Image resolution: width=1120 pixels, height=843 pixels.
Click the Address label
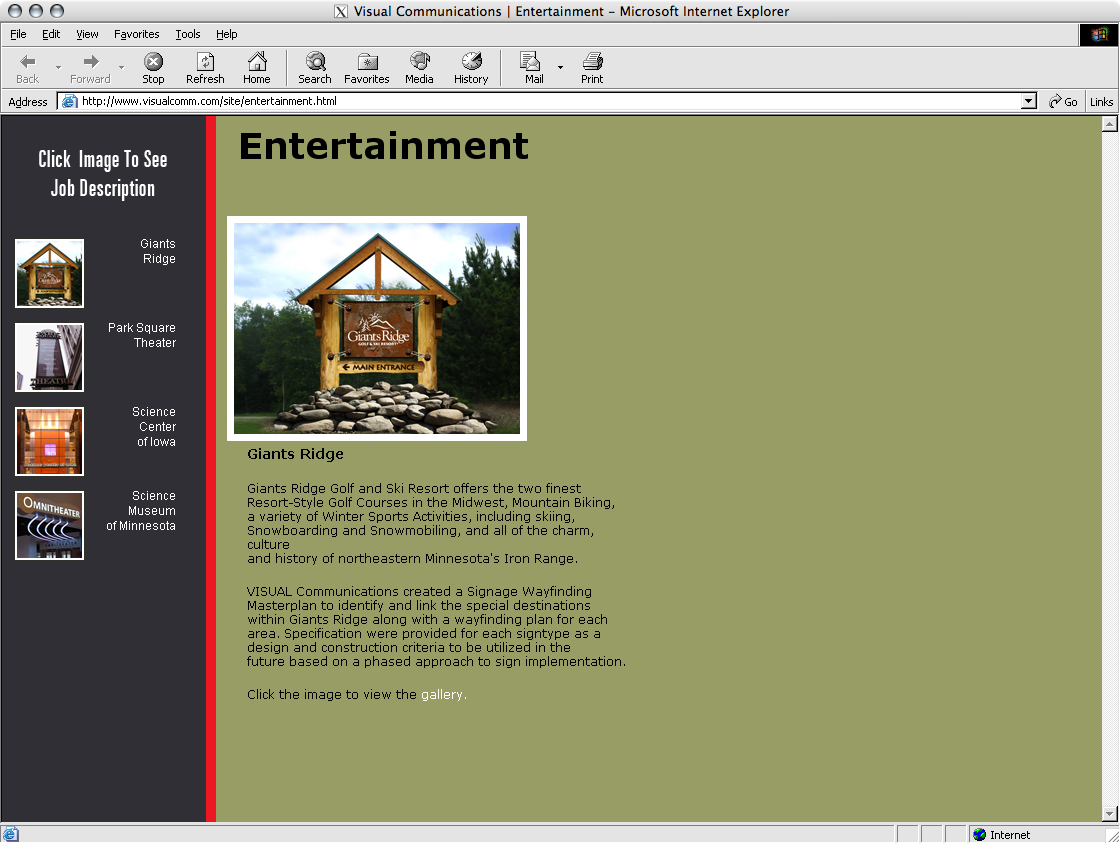pyautogui.click(x=28, y=102)
